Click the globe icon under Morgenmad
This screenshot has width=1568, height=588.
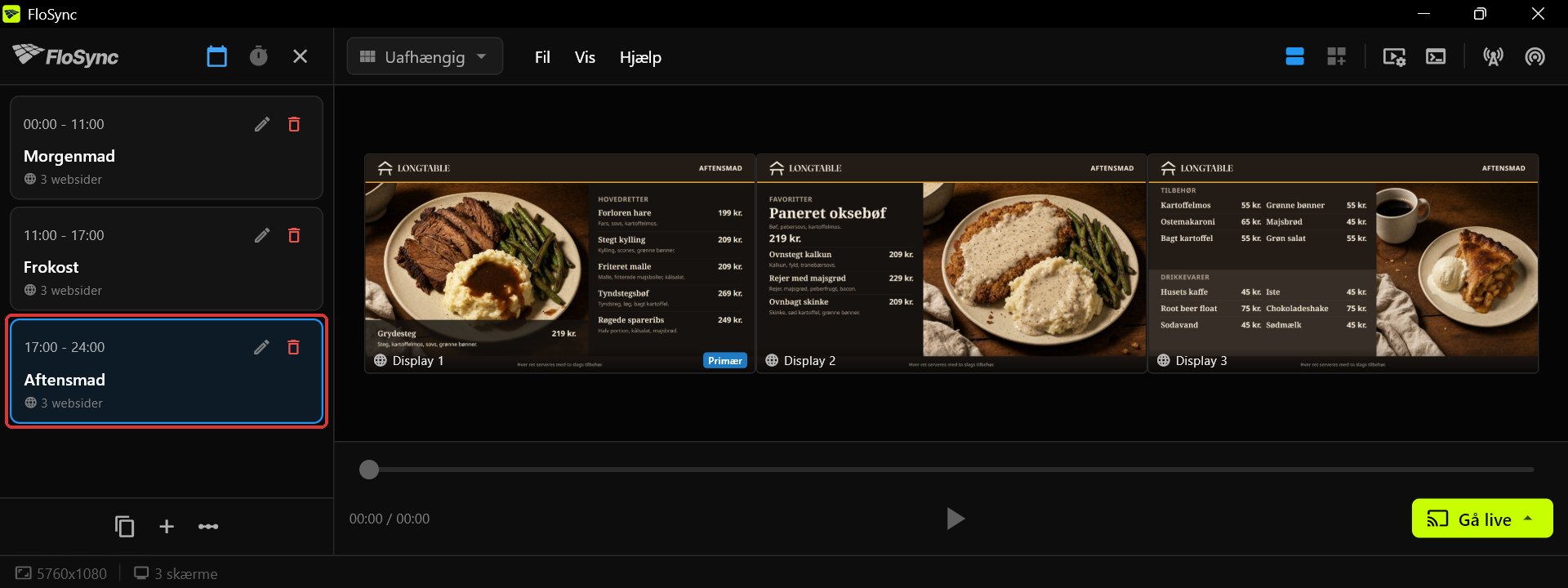pyautogui.click(x=30, y=179)
